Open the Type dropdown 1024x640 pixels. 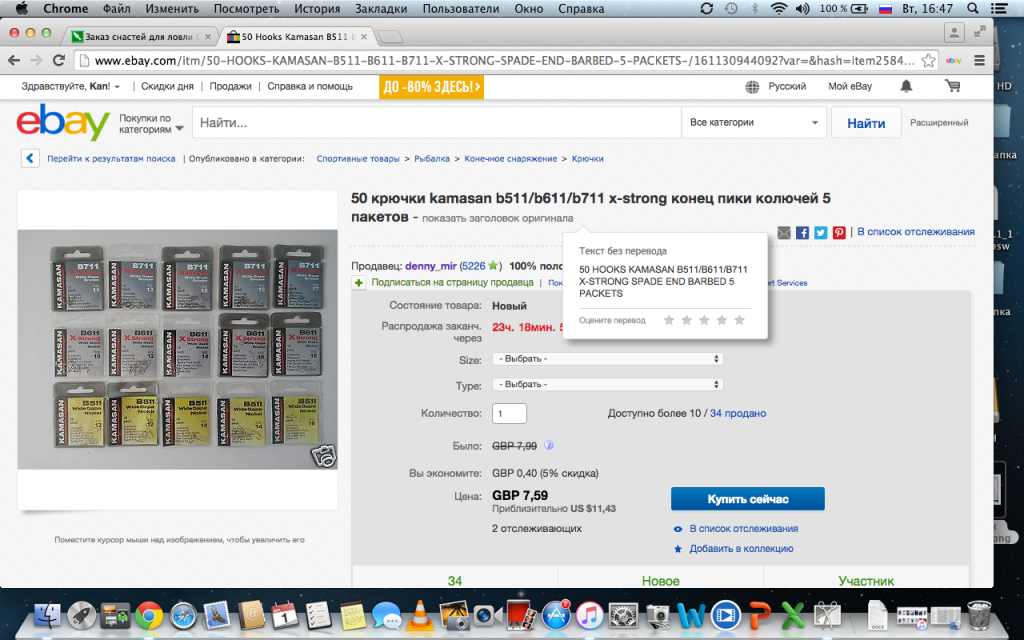coord(607,384)
